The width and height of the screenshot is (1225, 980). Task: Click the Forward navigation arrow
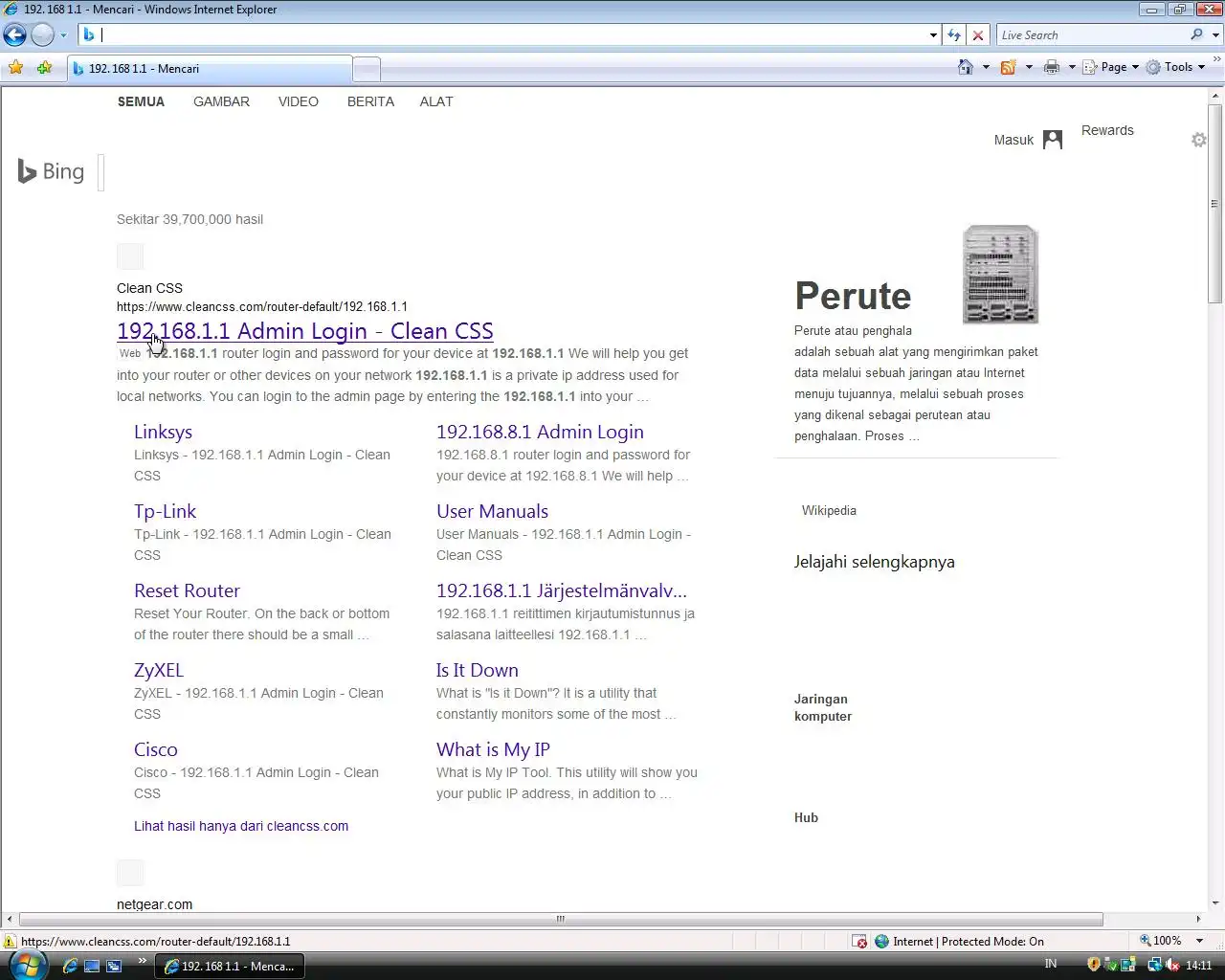[x=43, y=35]
